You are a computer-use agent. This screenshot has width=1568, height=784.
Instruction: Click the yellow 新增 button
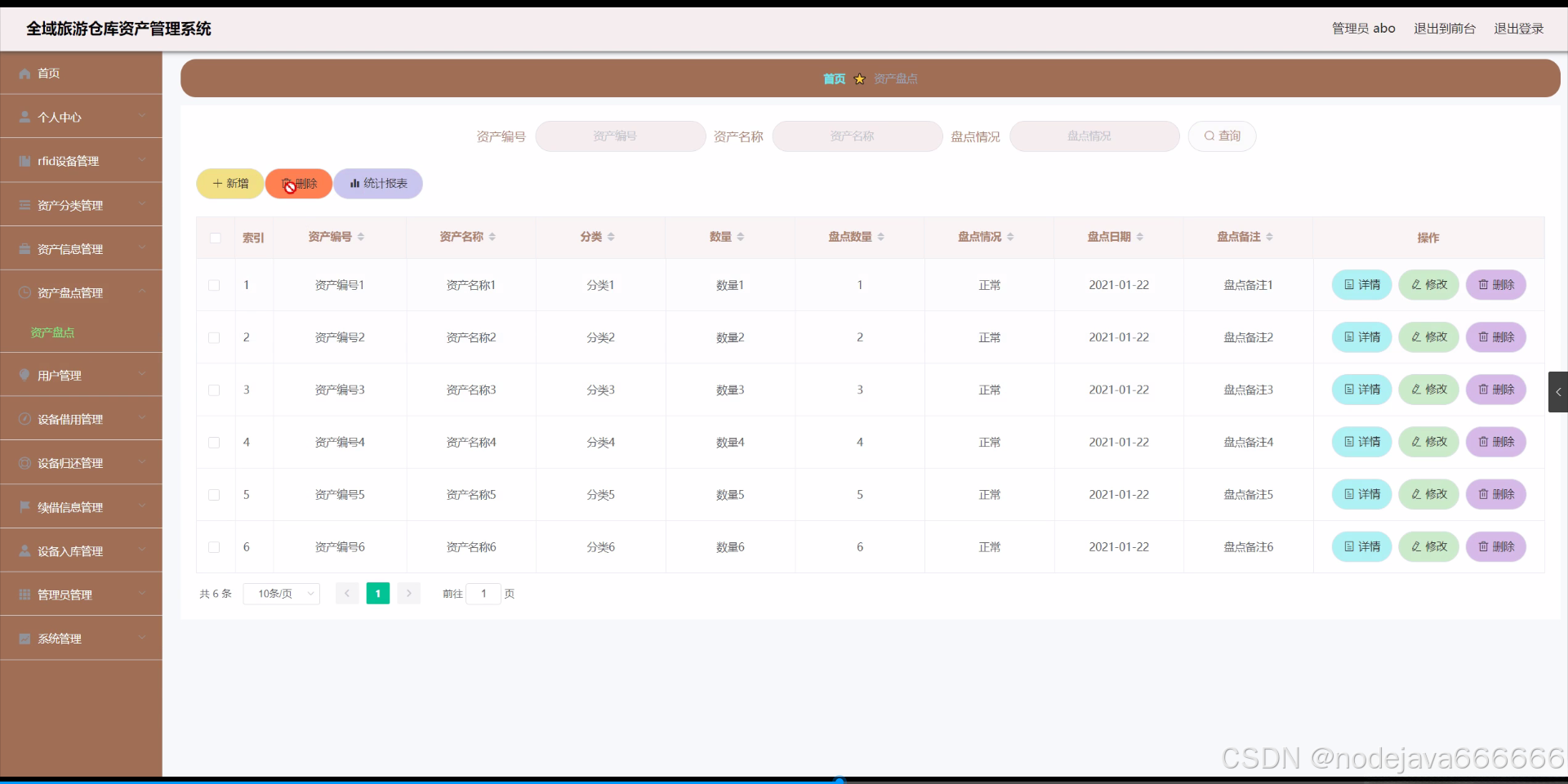[x=230, y=184]
